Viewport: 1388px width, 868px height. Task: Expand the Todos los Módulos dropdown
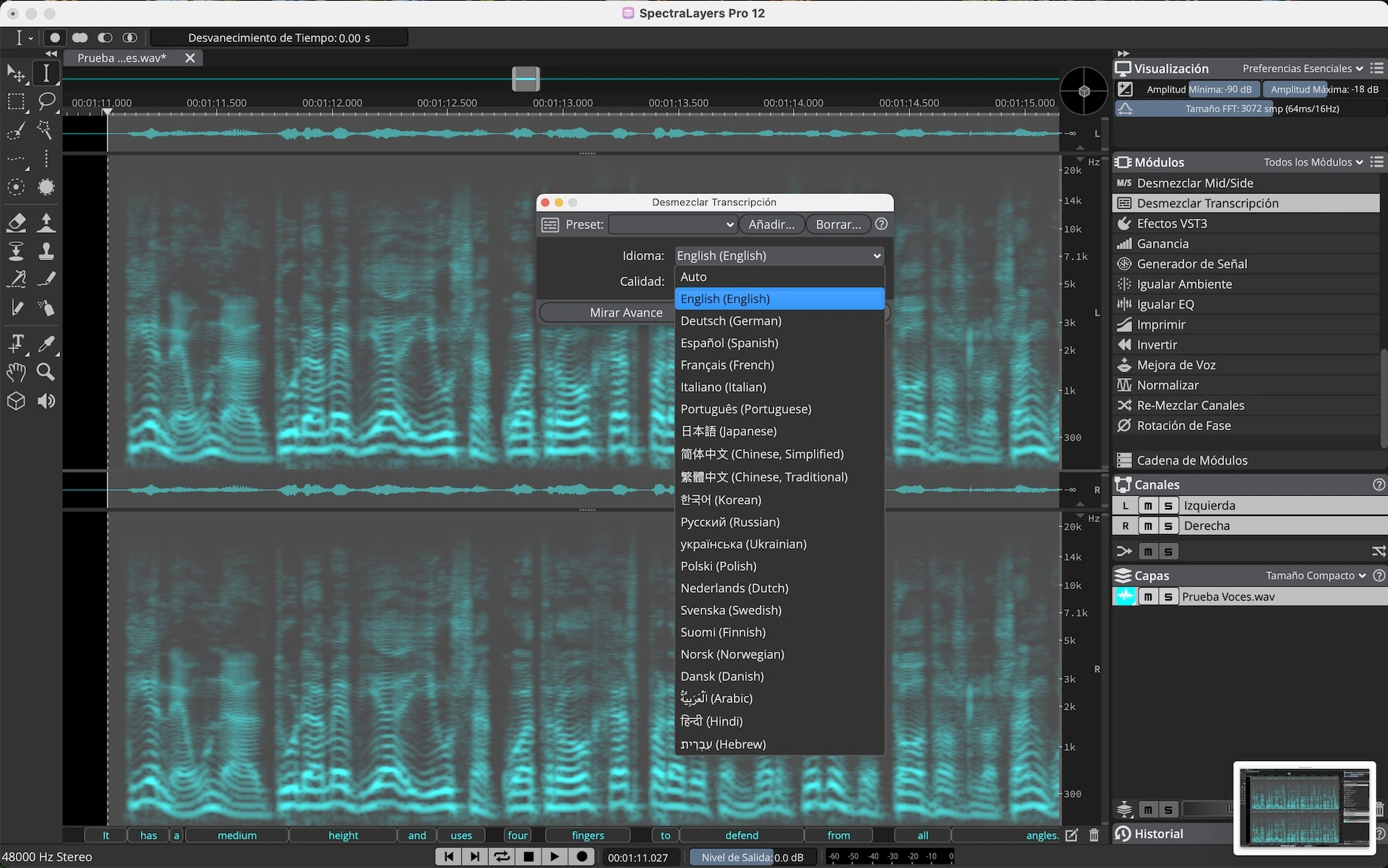1313,163
